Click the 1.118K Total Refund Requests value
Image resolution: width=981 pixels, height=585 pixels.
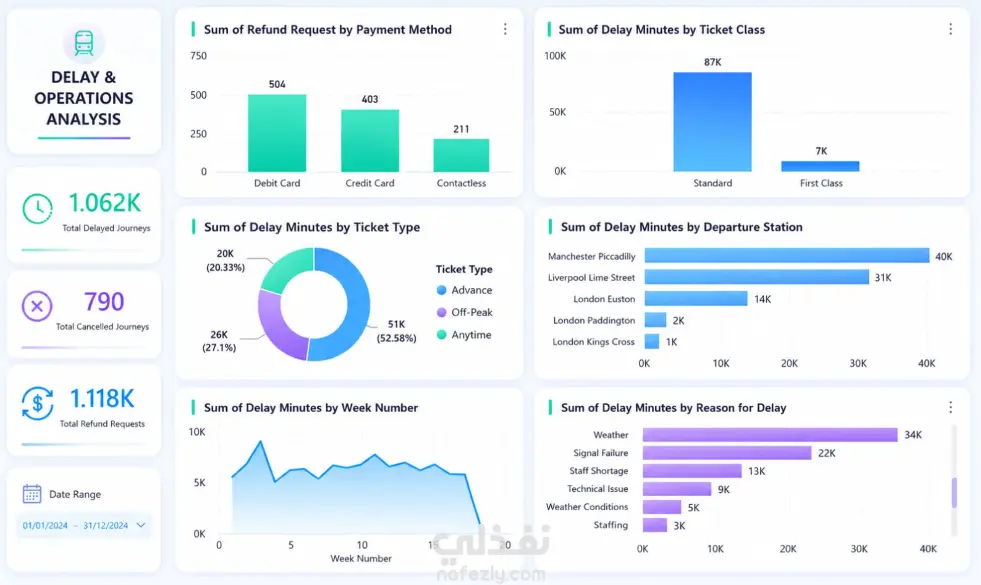pos(101,399)
